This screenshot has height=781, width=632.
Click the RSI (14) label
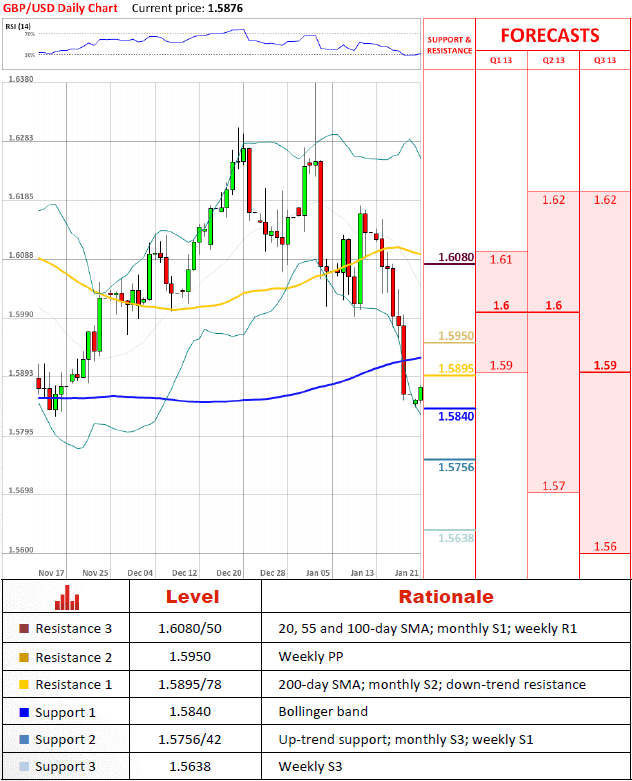click(18, 26)
